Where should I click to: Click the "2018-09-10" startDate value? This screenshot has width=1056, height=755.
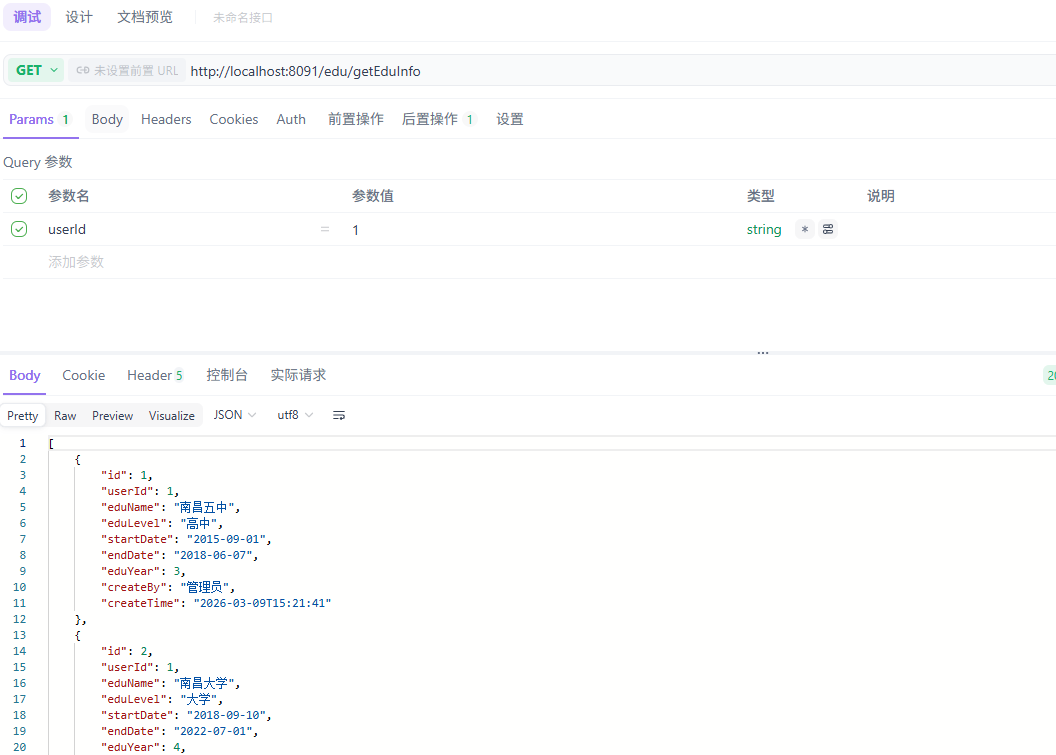(226, 715)
